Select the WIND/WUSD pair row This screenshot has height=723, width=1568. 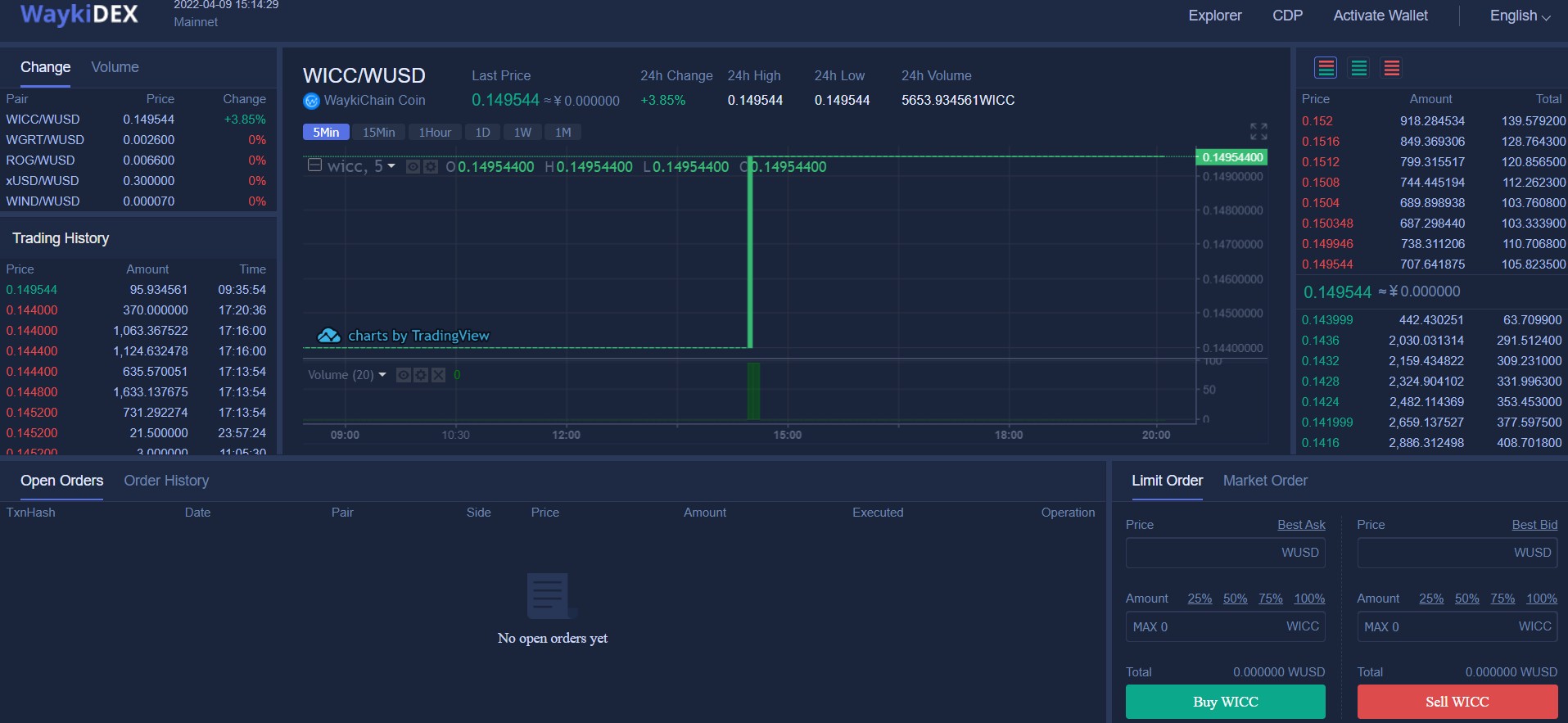(137, 201)
